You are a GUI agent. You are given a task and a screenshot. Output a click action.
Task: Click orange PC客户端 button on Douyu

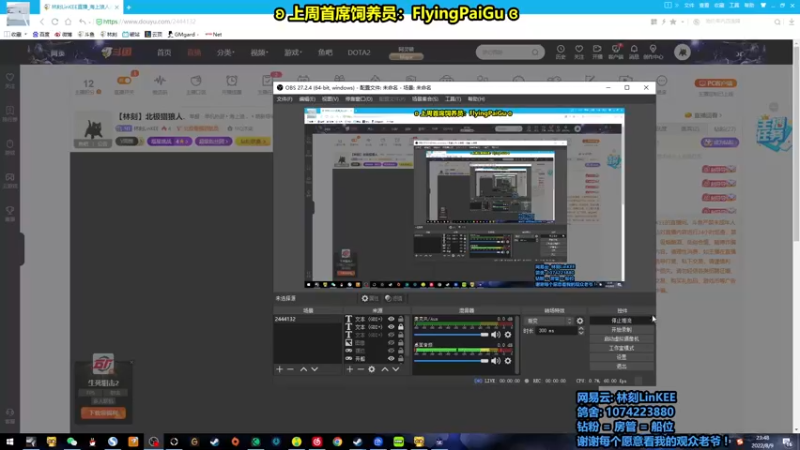click(x=715, y=83)
